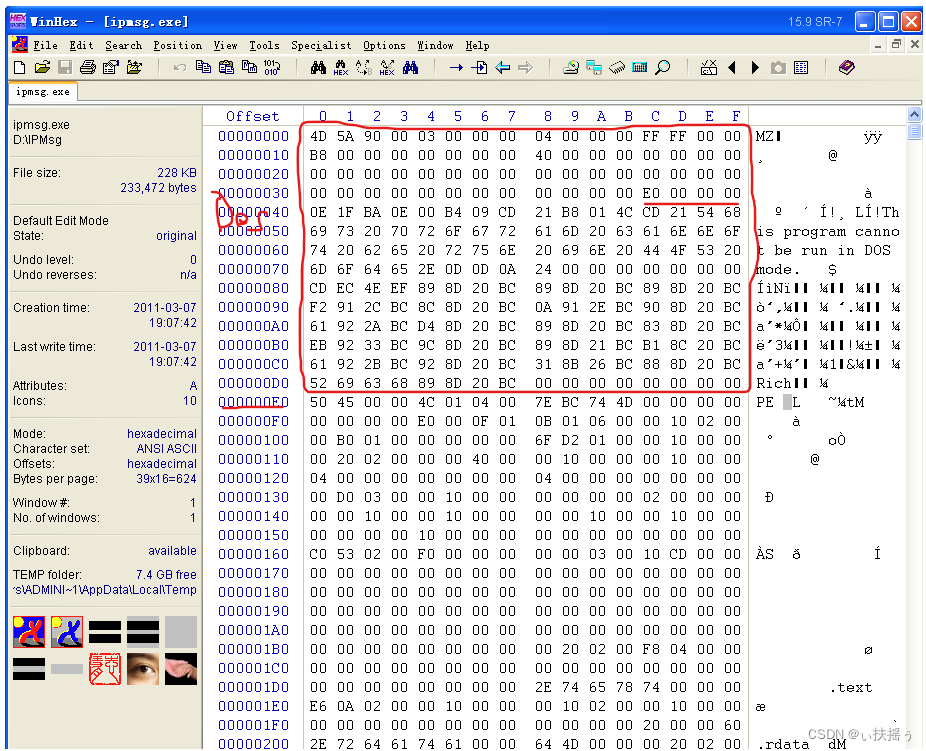Click the table grid toolbar icon
Viewport: 926px width, 751px height.
pyautogui.click(x=801, y=68)
